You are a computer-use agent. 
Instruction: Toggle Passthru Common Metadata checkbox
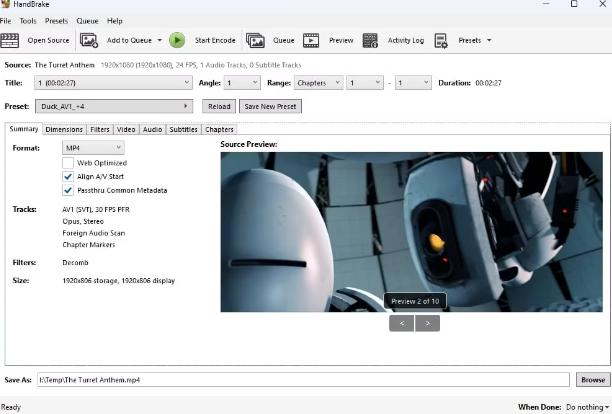pos(68,190)
